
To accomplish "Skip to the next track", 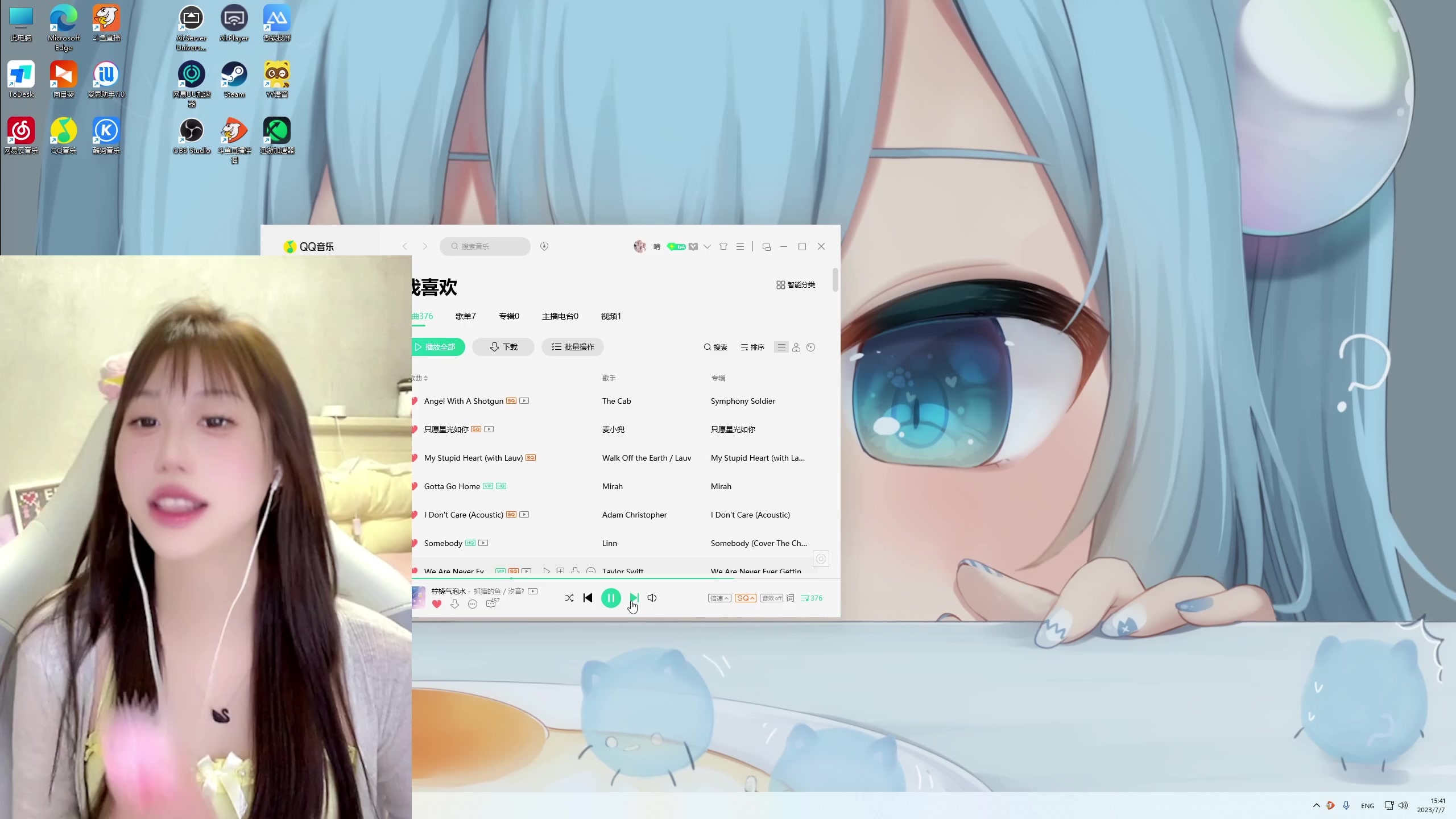I will [634, 598].
